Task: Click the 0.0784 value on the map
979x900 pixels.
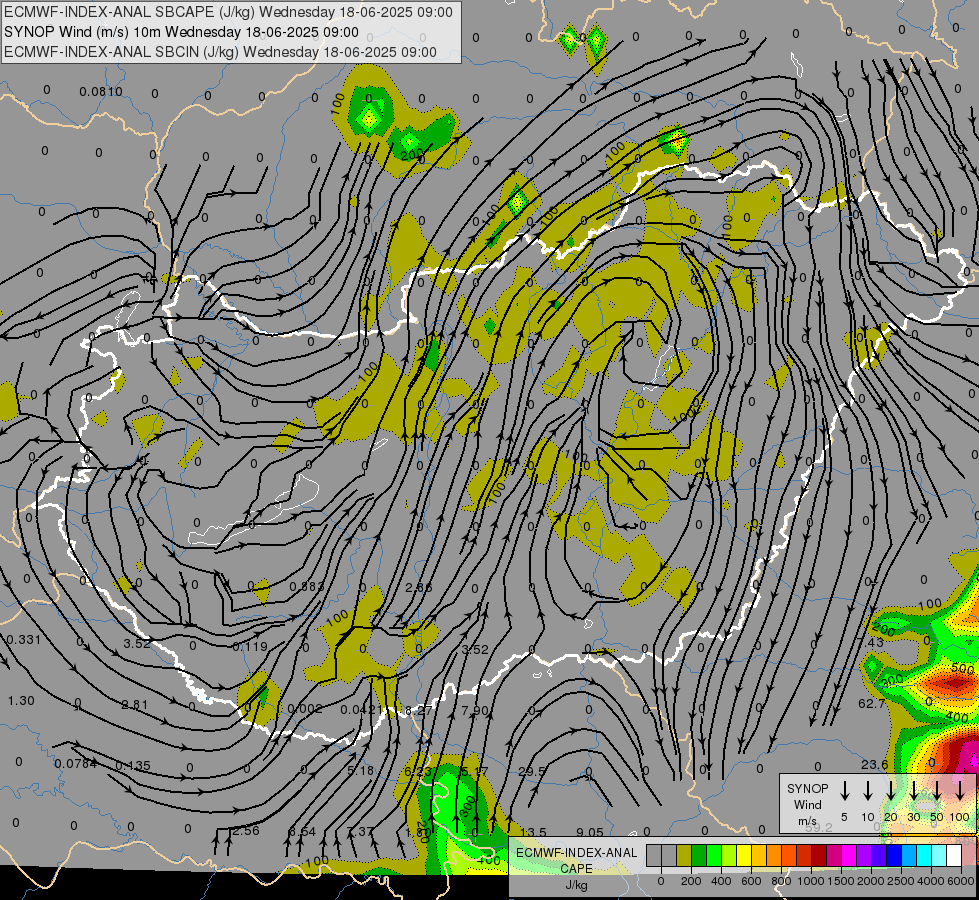Action: pos(76,764)
